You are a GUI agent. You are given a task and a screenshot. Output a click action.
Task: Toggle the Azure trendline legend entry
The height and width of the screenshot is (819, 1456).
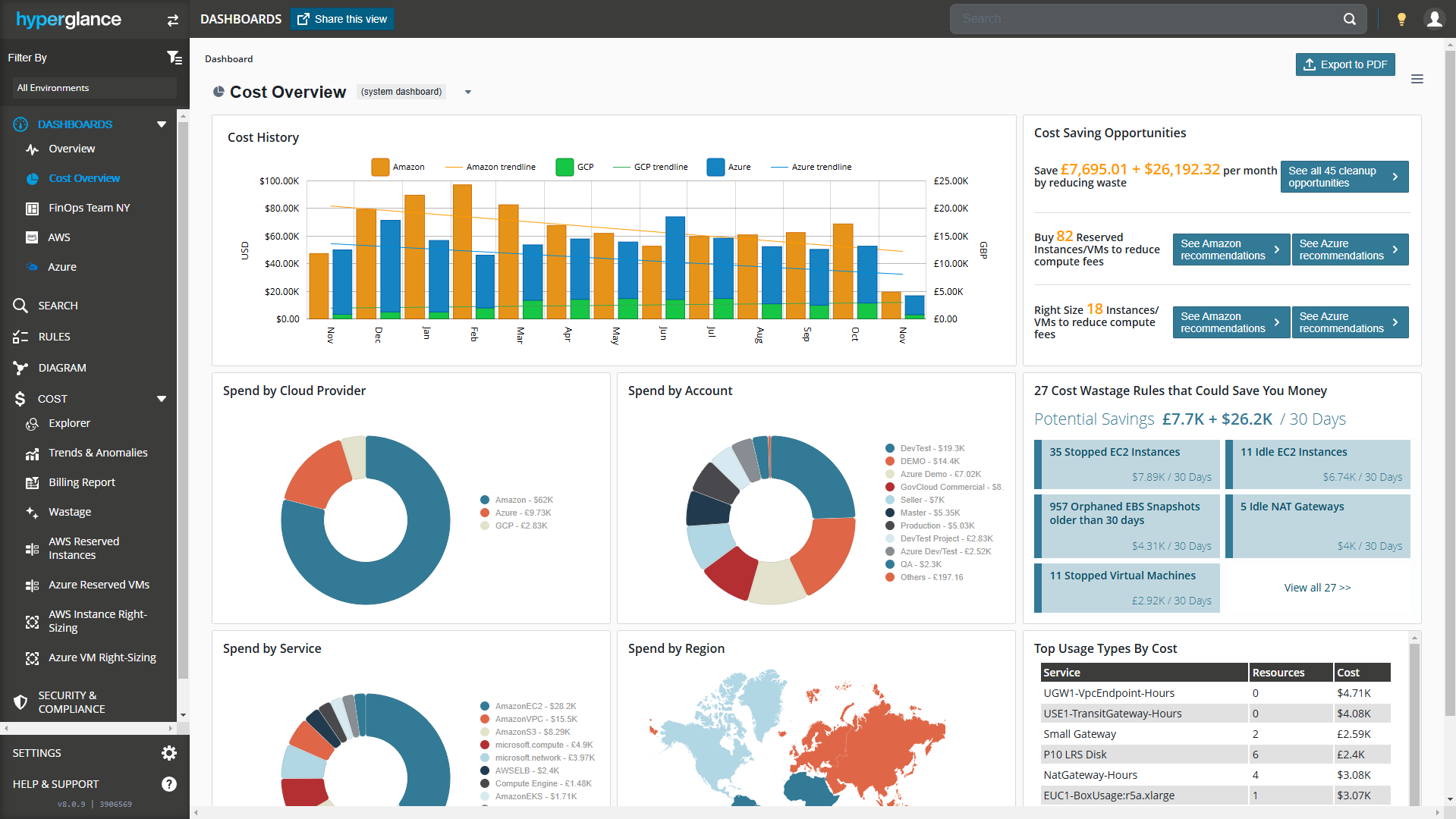coord(811,167)
